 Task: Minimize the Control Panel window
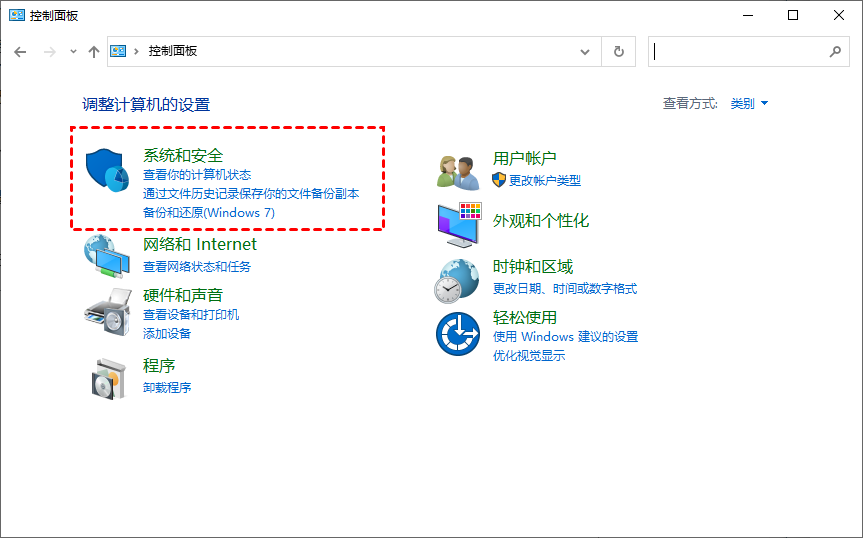[x=748, y=15]
